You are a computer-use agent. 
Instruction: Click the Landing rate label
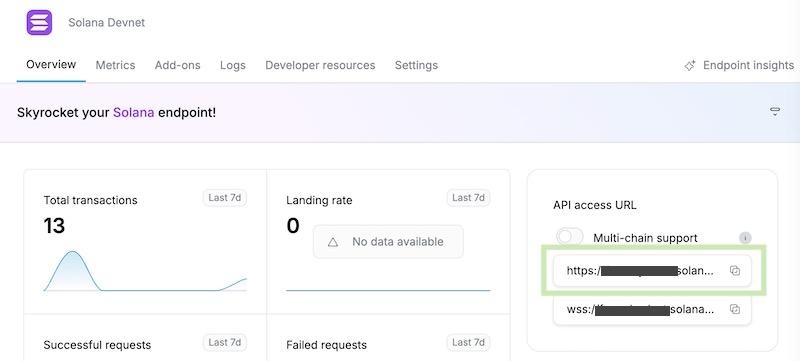[319, 200]
